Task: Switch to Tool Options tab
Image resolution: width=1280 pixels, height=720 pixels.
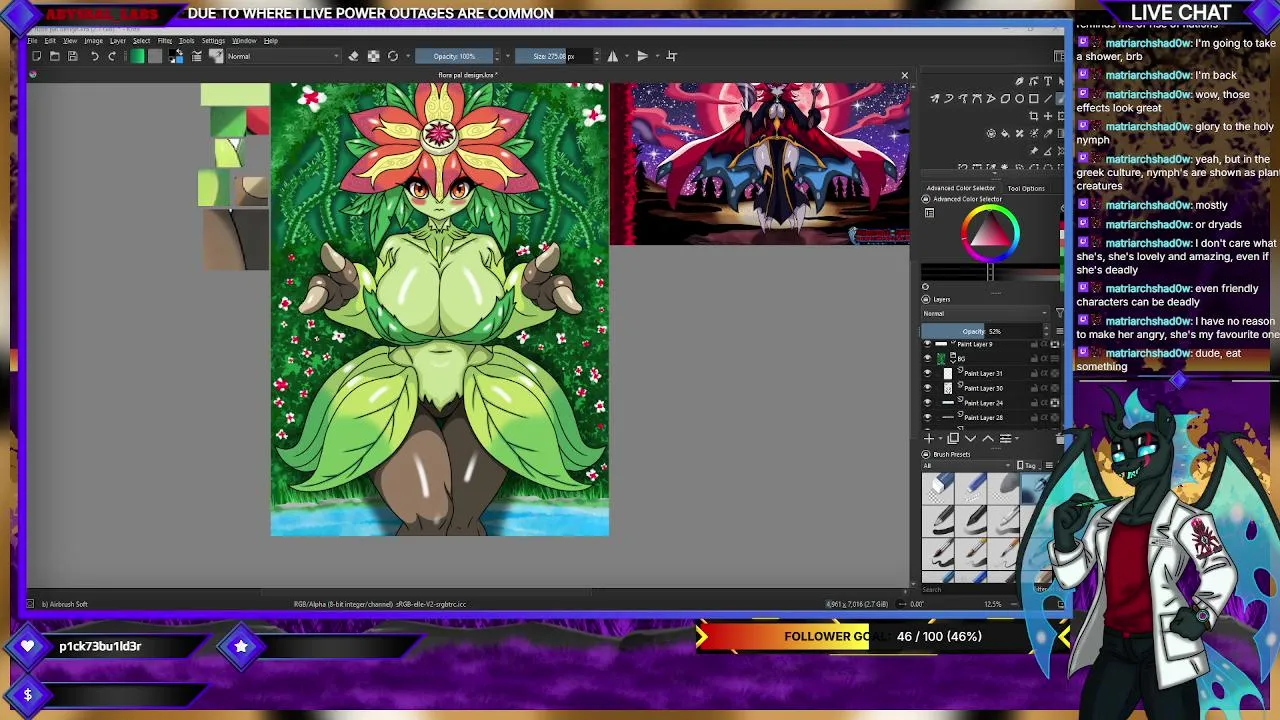Action: (x=1026, y=188)
